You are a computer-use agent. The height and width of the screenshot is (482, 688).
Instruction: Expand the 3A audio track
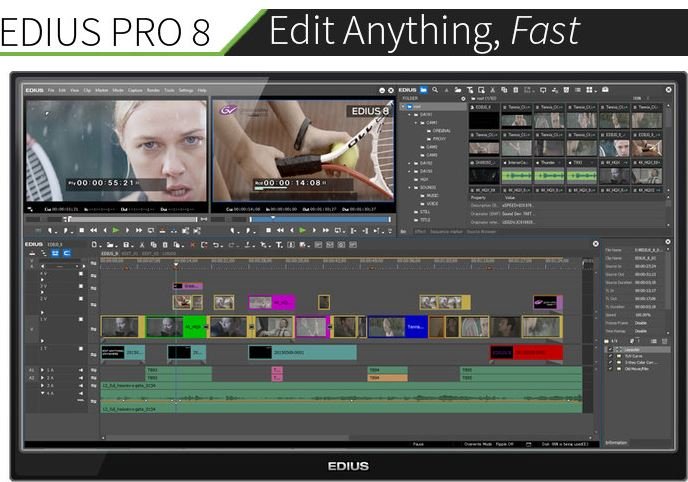(43, 386)
